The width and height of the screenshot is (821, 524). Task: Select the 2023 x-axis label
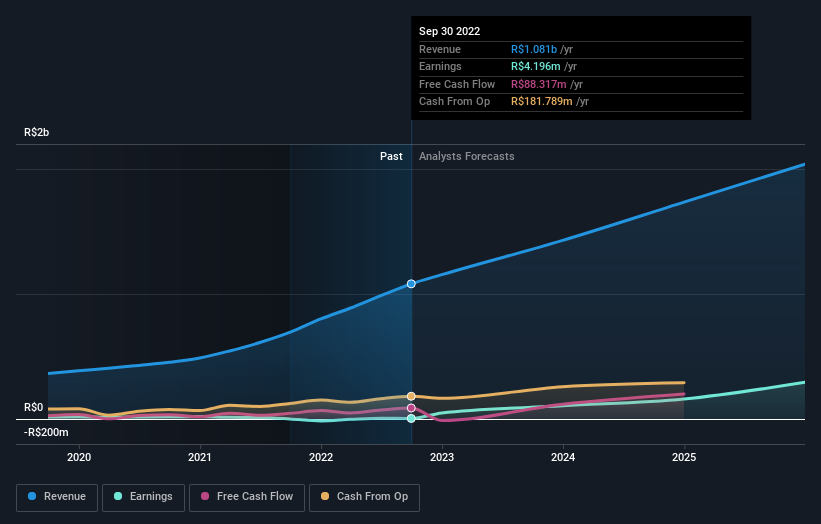click(442, 457)
